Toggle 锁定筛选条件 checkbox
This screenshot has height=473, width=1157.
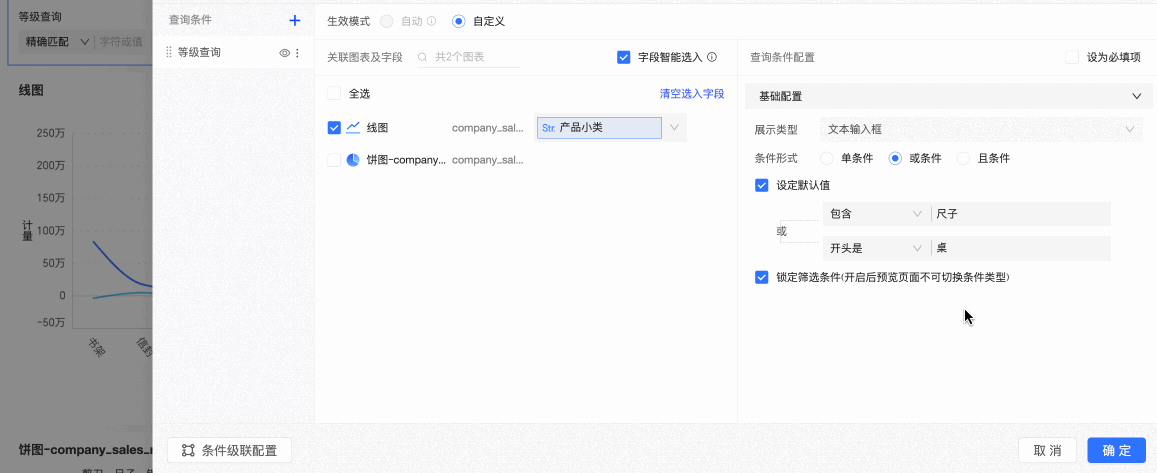pos(762,277)
